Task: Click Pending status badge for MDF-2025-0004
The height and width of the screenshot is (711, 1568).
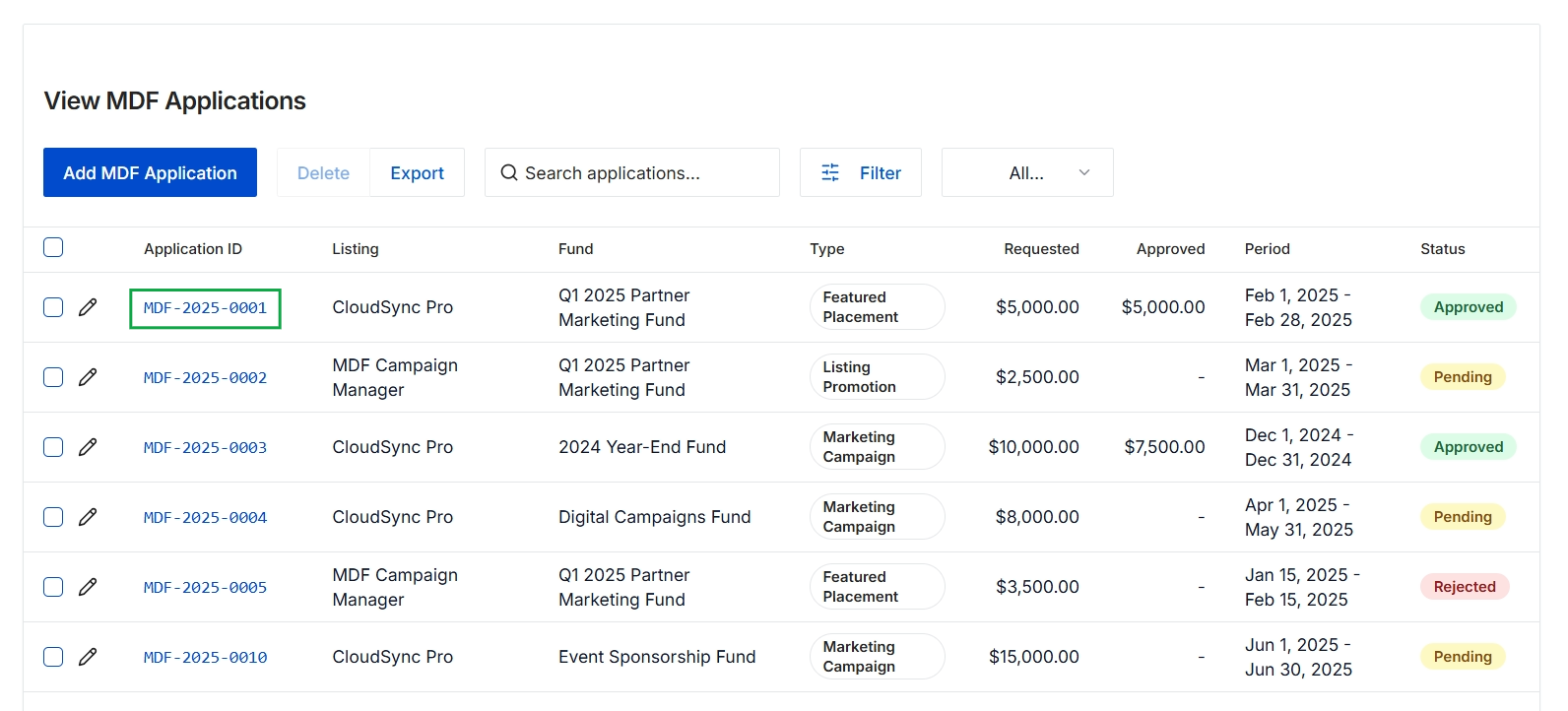Action: click(1463, 517)
